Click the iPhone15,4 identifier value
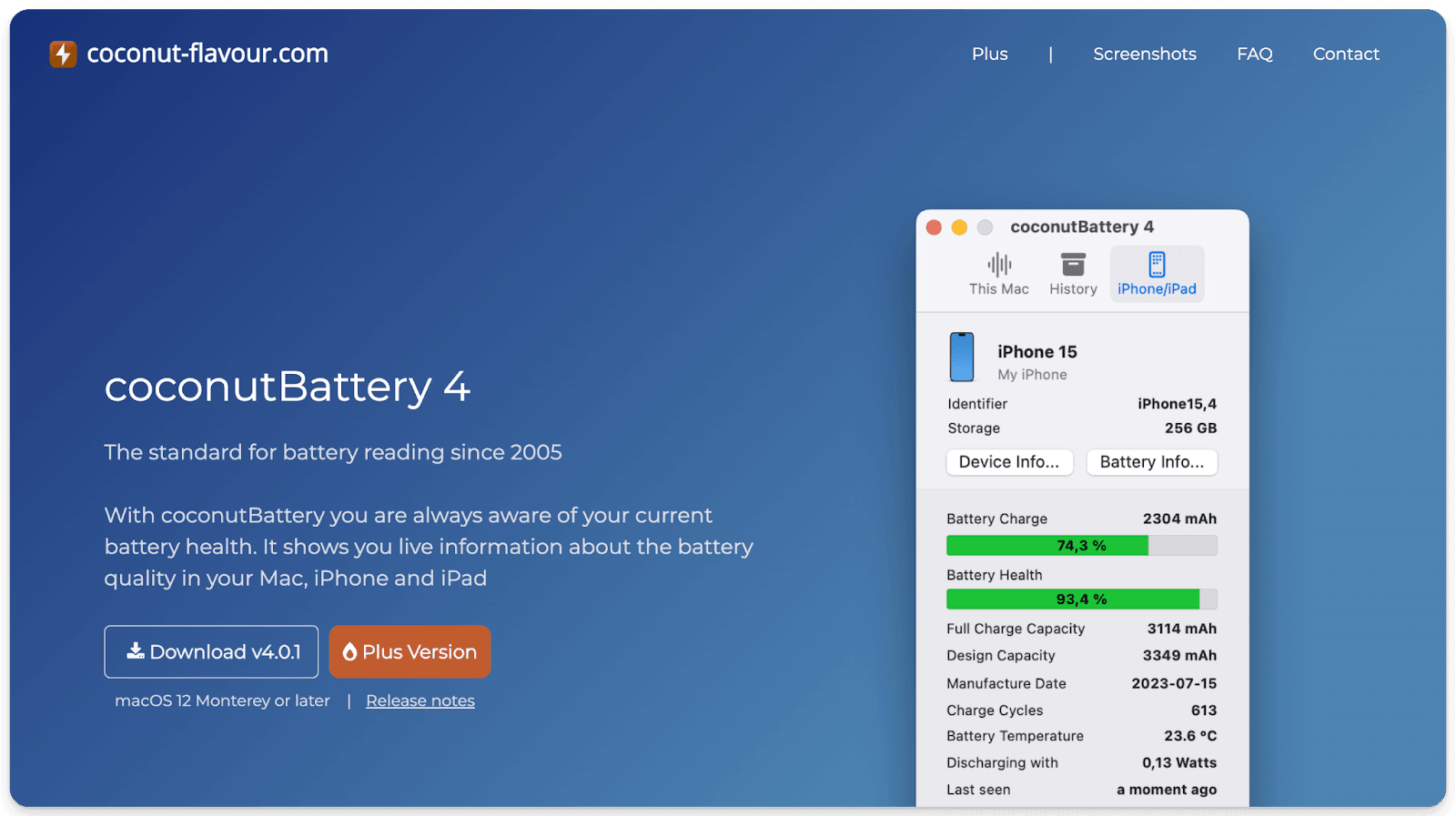This screenshot has width=1456, height=816. tap(1177, 404)
